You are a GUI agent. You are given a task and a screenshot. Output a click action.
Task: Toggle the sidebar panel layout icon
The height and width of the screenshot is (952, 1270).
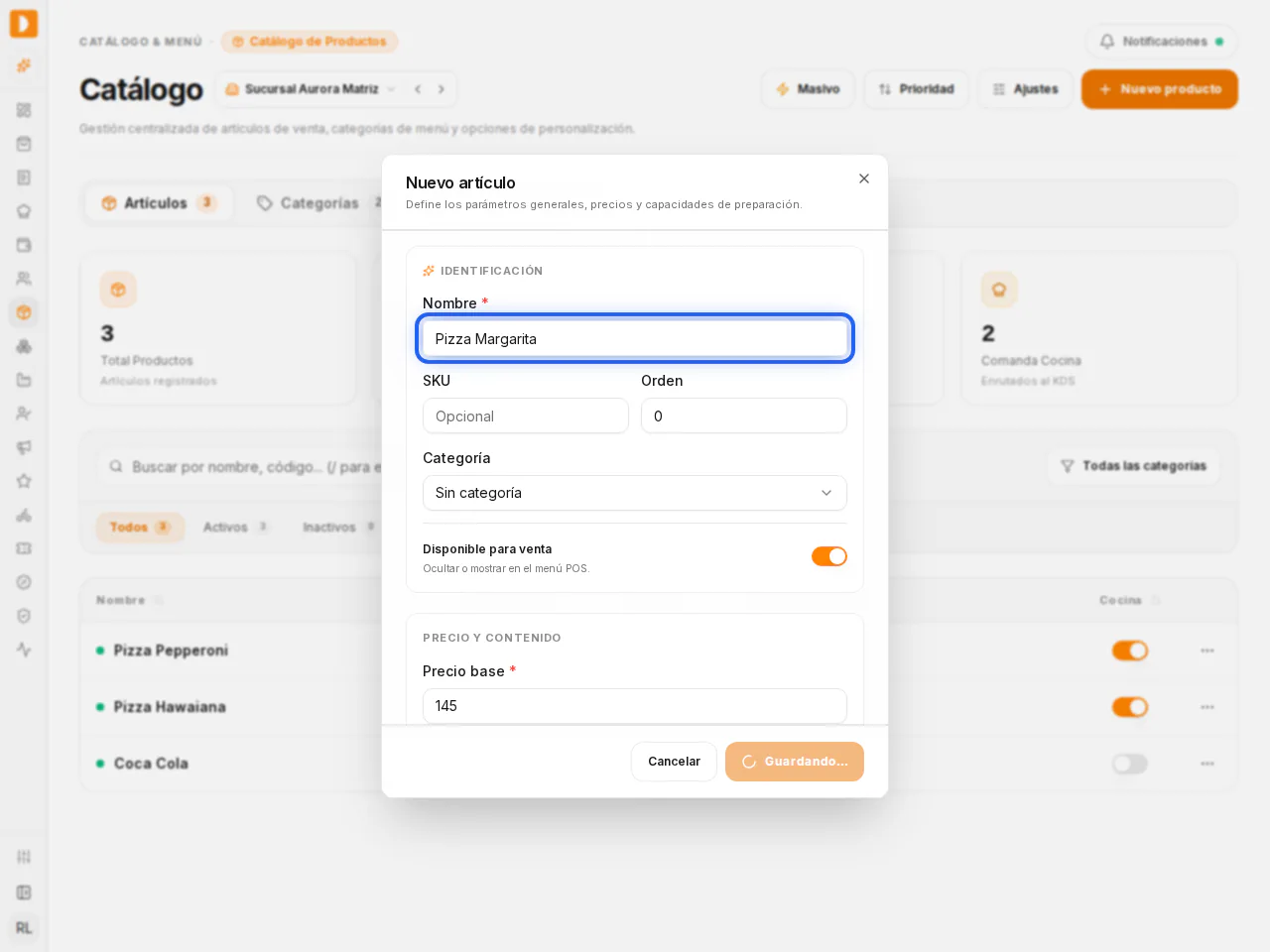click(x=24, y=892)
